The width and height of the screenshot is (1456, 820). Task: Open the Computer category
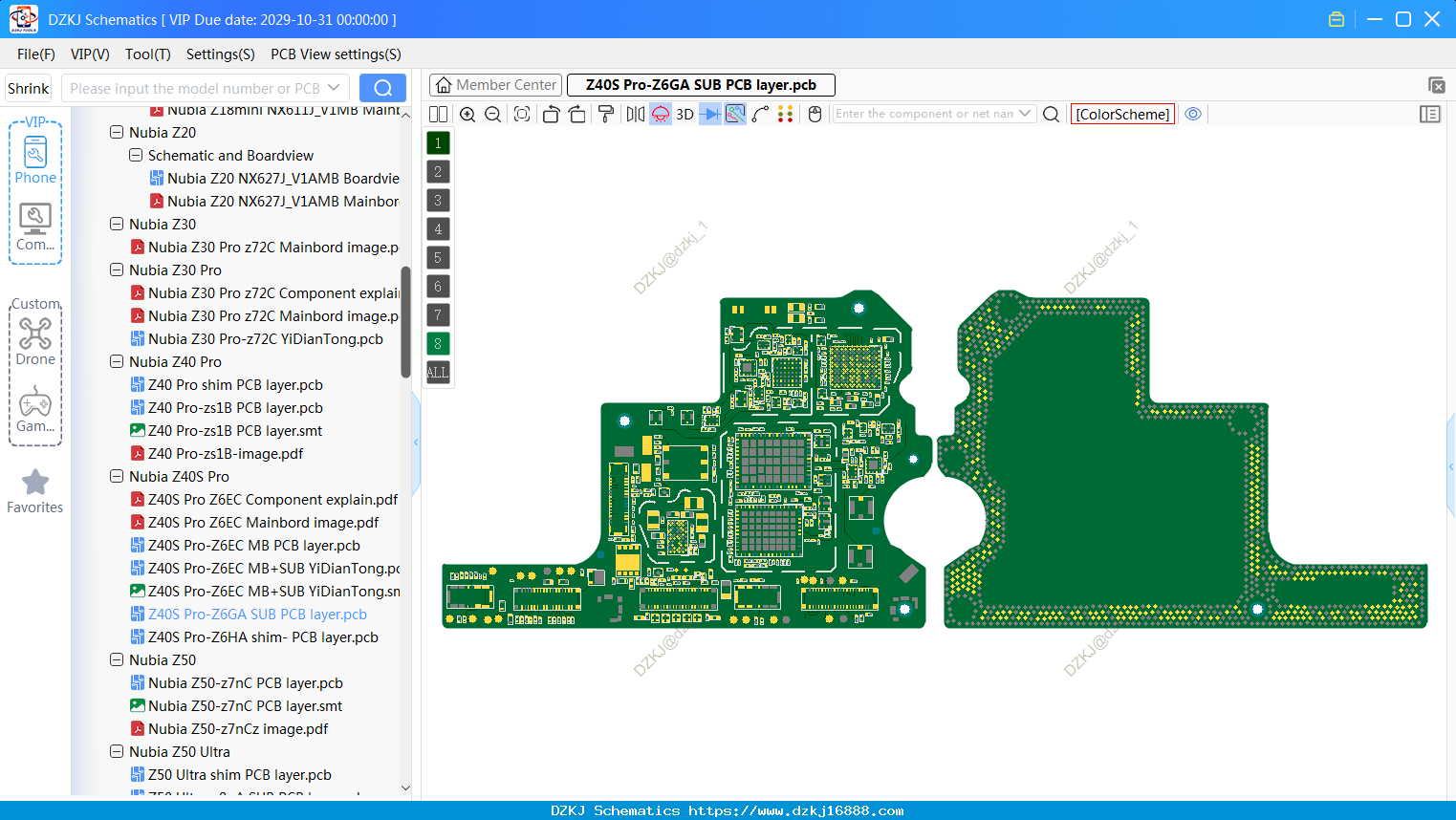[35, 227]
